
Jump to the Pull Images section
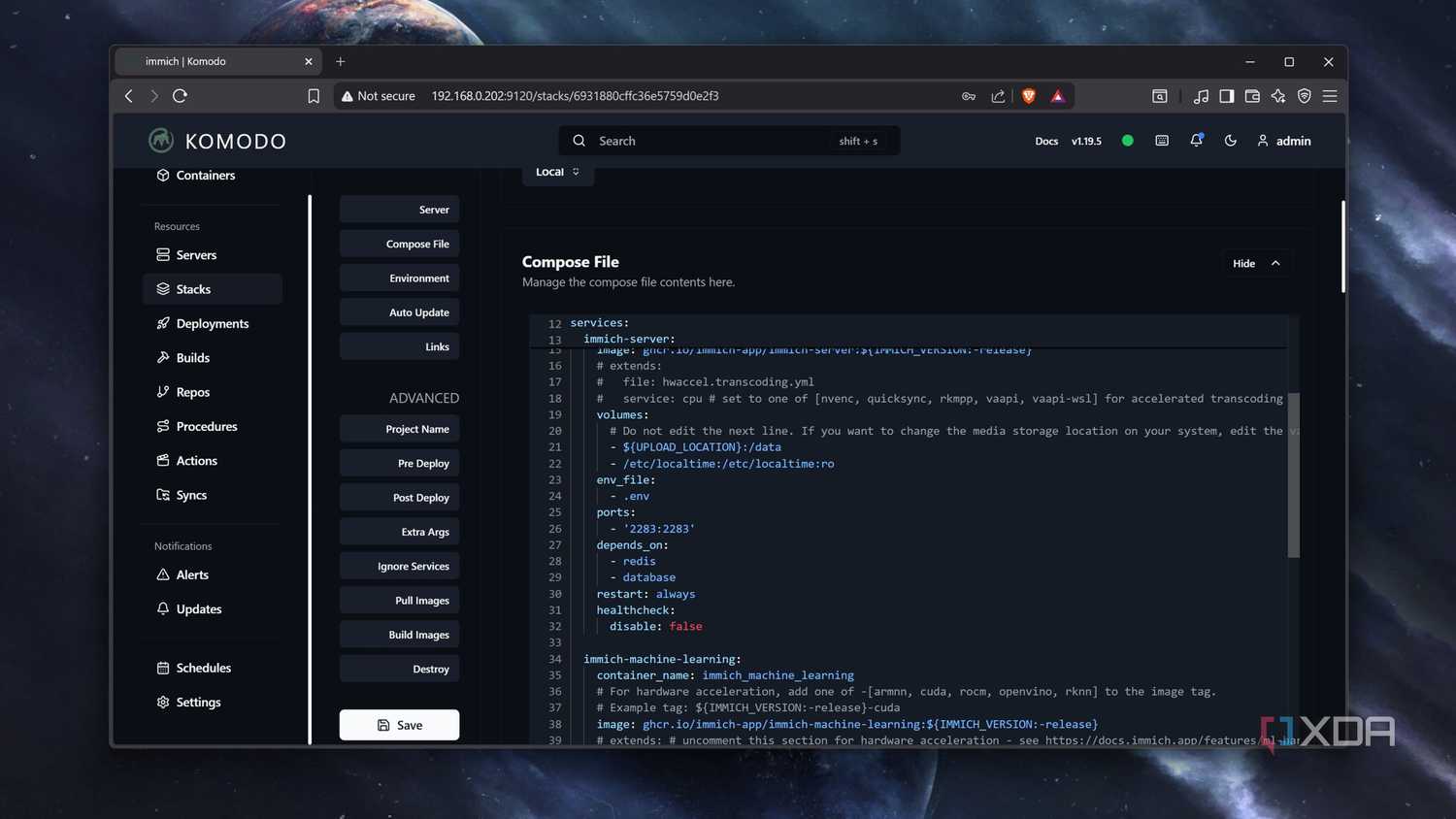point(399,601)
